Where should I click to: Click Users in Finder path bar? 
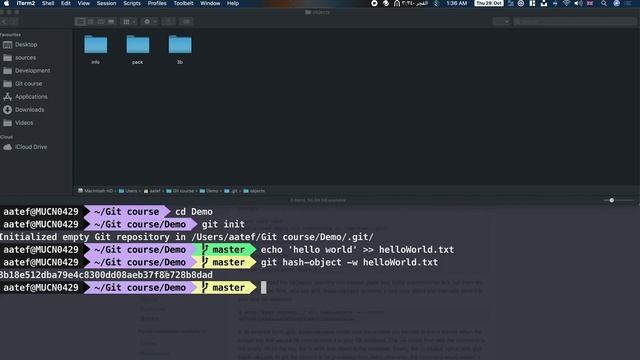click(x=128, y=191)
